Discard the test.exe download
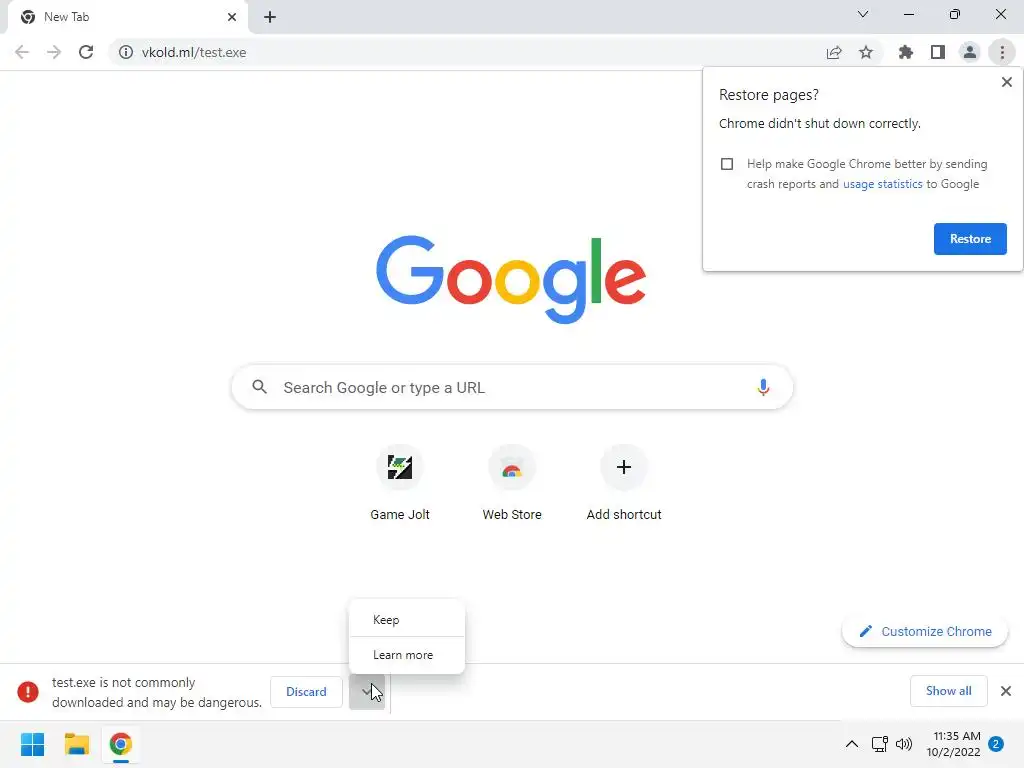 tap(306, 692)
